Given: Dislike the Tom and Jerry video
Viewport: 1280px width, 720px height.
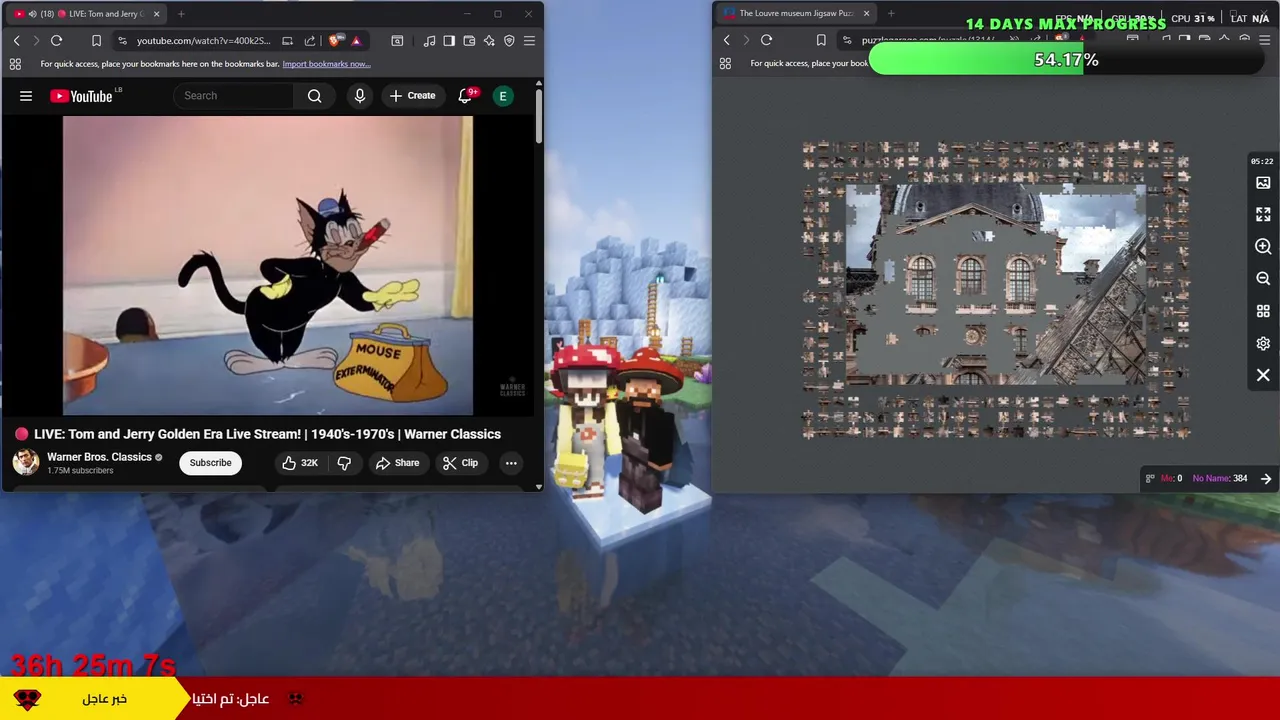Looking at the screenshot, I should (344, 463).
